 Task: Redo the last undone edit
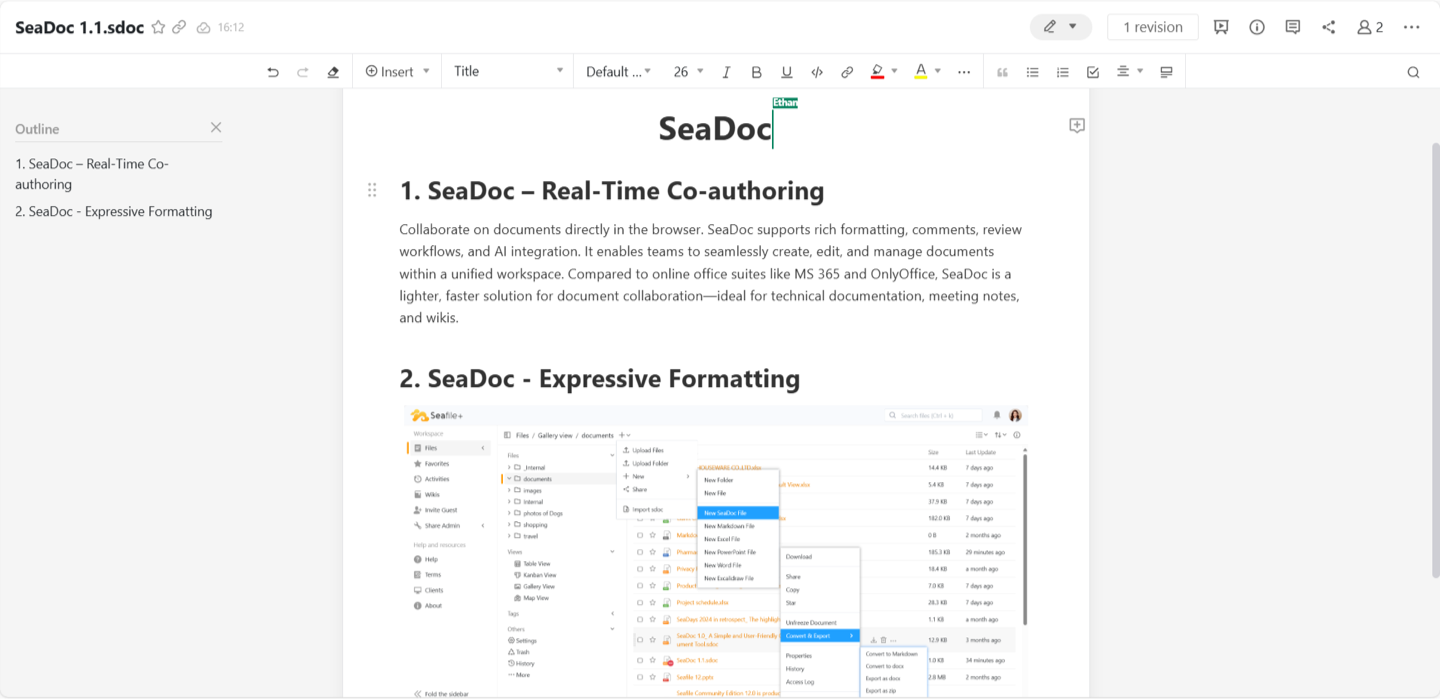303,72
